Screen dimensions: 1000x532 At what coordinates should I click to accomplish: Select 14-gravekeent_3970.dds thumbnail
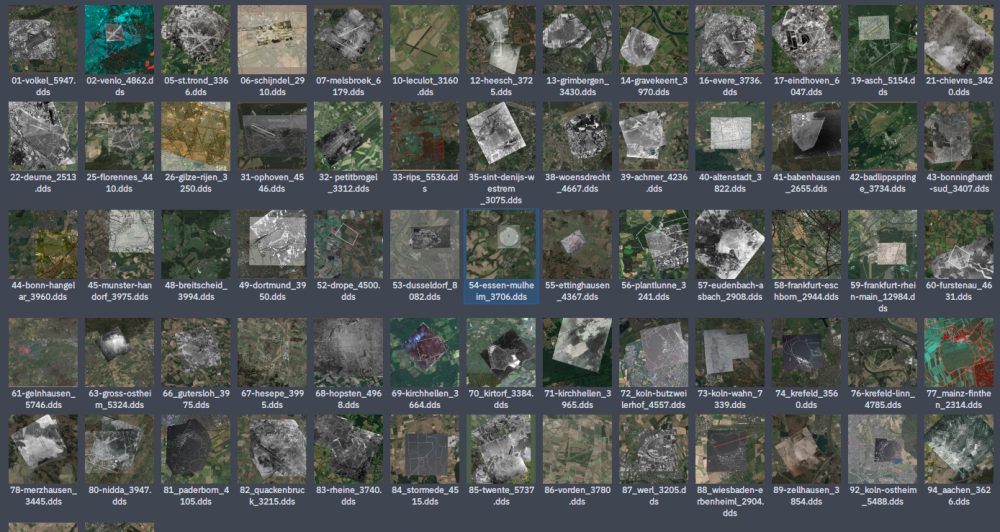pyautogui.click(x=654, y=40)
